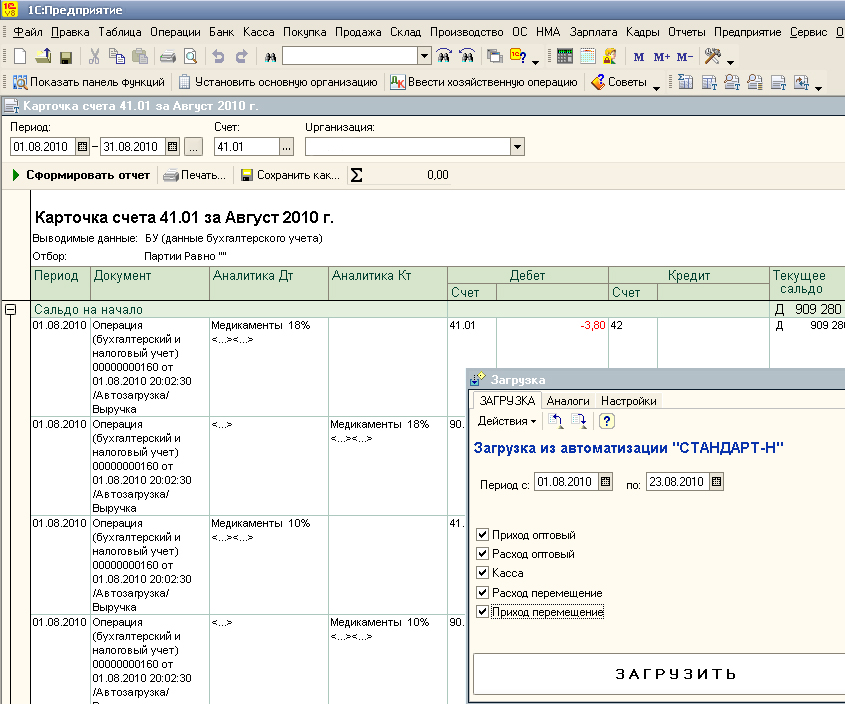This screenshot has width=845, height=704.
Task: Click Ввести хозяйственную операцию
Action: coord(484,82)
